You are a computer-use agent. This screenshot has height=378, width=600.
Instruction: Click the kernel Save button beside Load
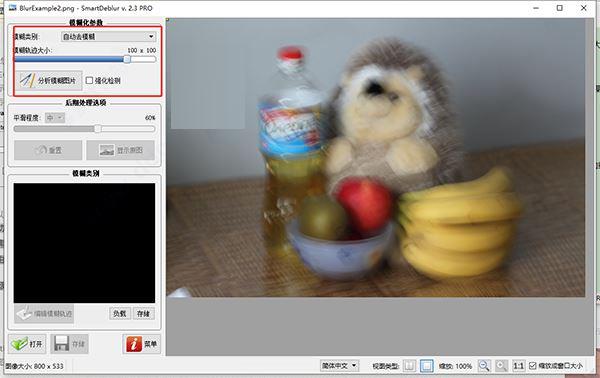coord(143,313)
